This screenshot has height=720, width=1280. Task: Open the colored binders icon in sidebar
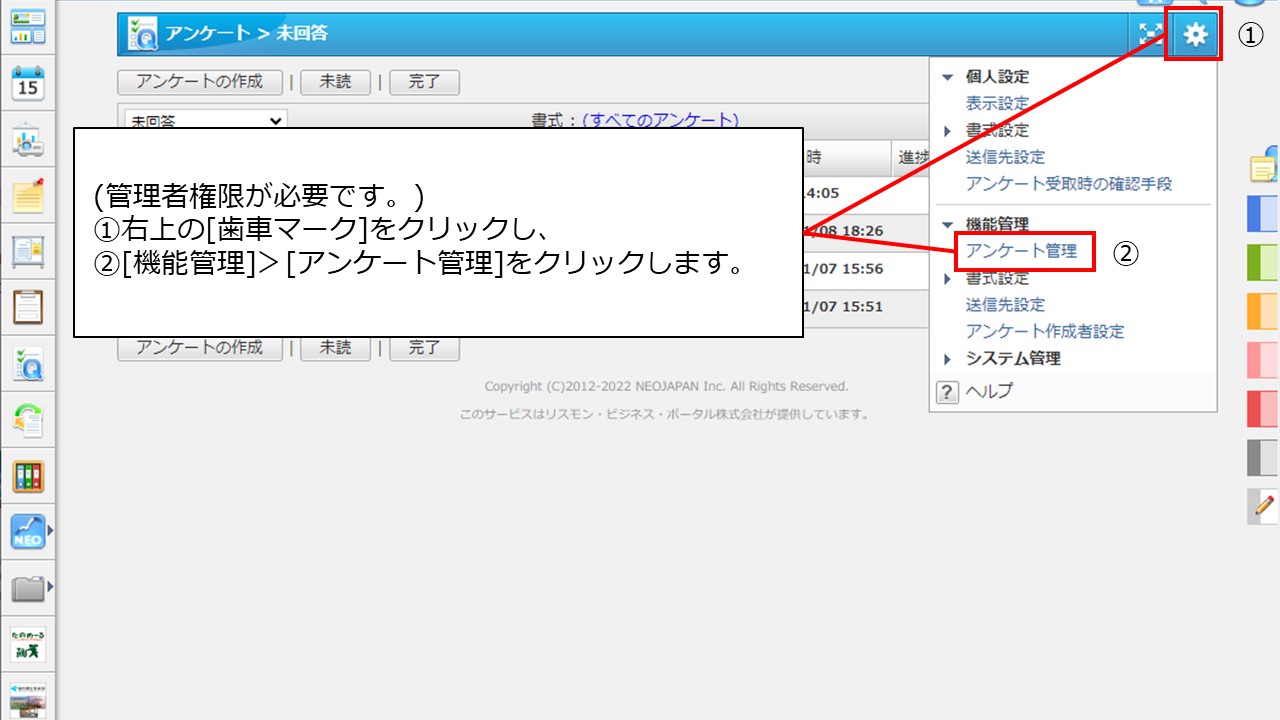pyautogui.click(x=28, y=476)
